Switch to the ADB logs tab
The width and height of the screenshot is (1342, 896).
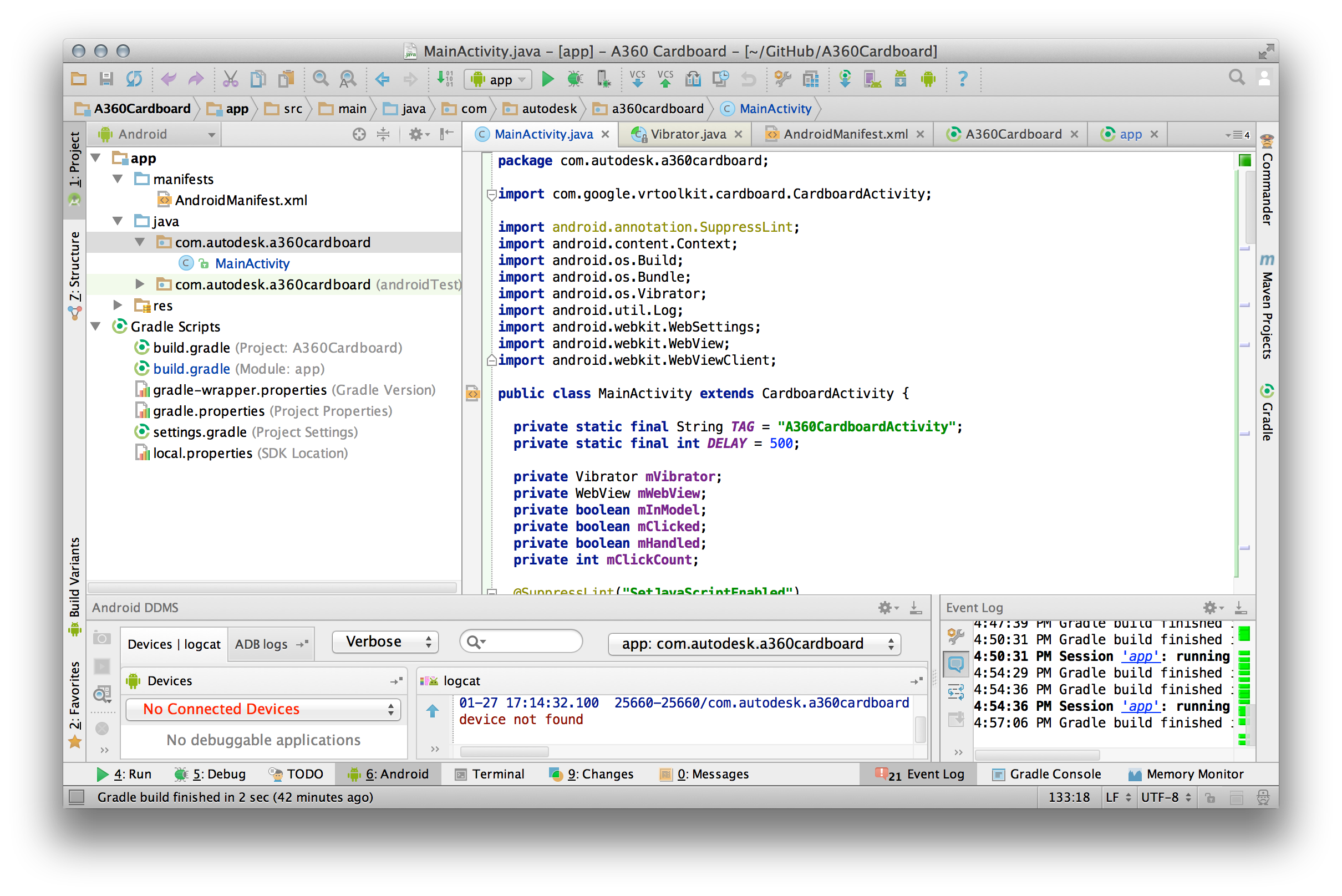pos(261,644)
